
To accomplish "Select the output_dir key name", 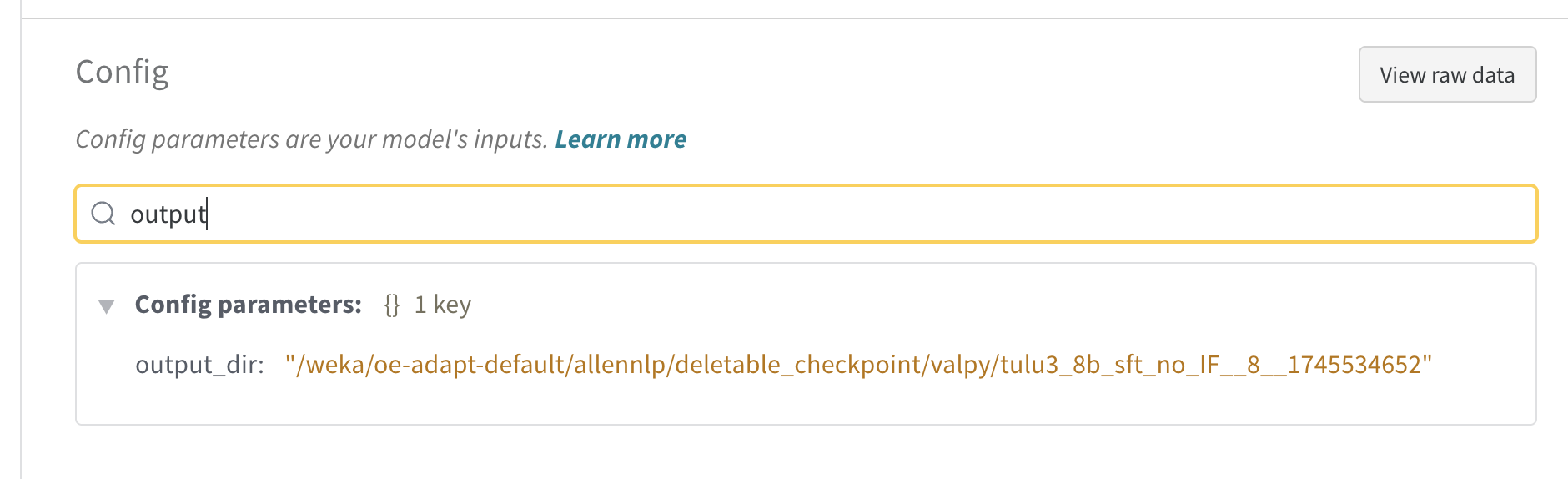I will 199,365.
